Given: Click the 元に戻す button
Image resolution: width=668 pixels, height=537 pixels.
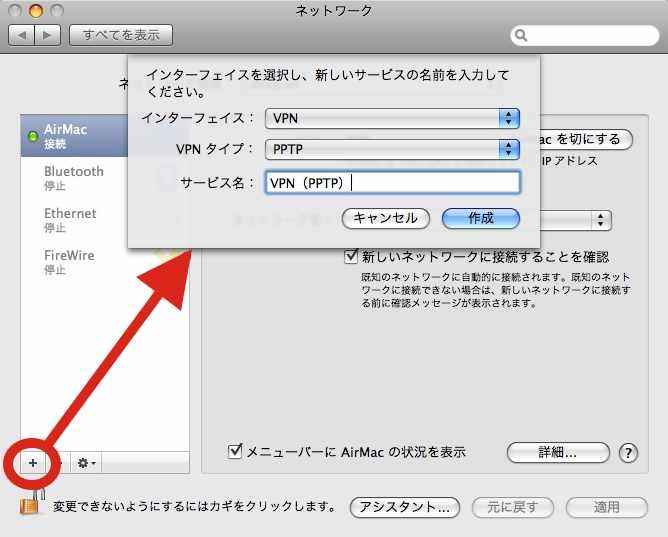Looking at the screenshot, I should click(513, 507).
